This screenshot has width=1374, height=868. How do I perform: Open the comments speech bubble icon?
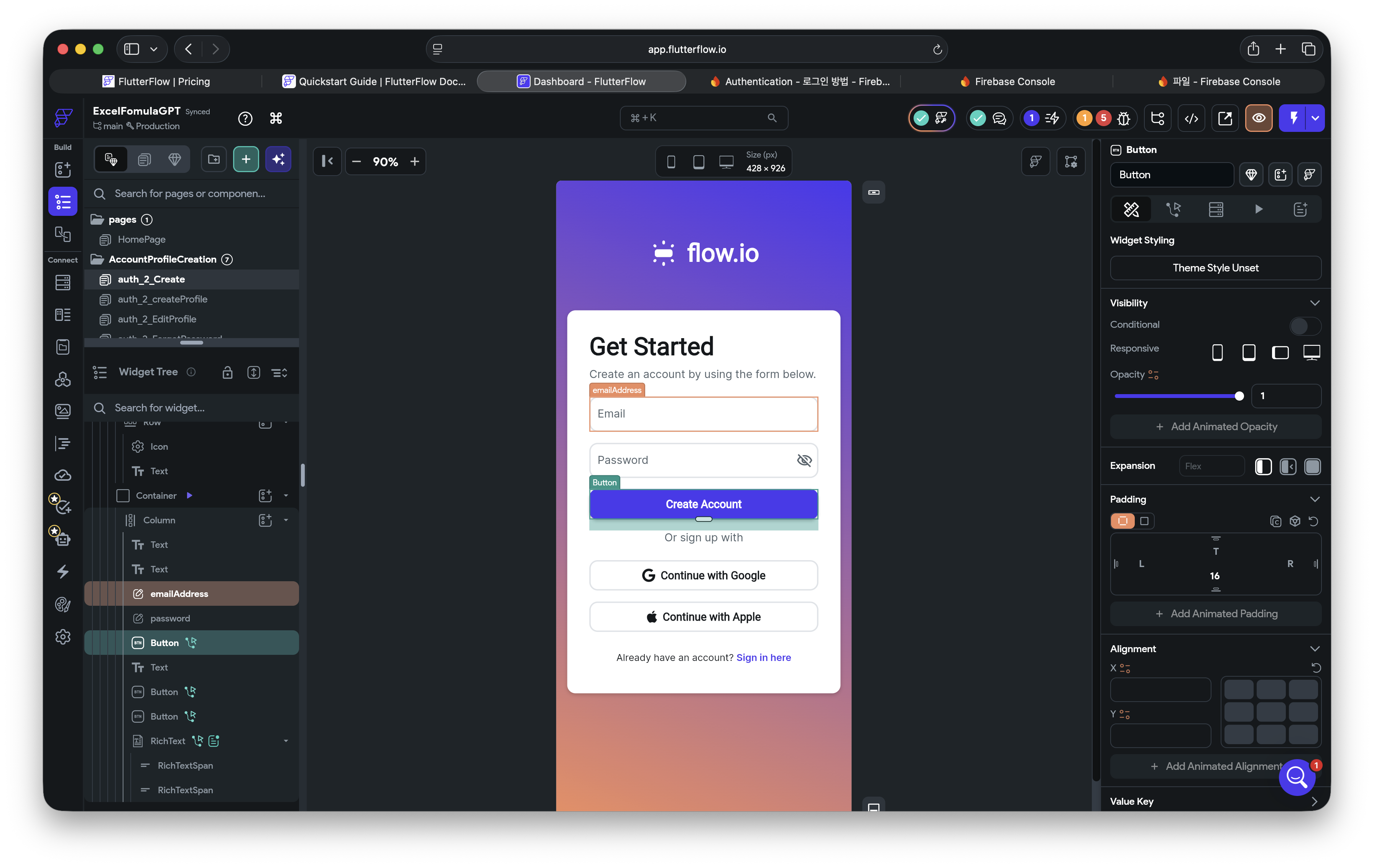click(x=999, y=118)
